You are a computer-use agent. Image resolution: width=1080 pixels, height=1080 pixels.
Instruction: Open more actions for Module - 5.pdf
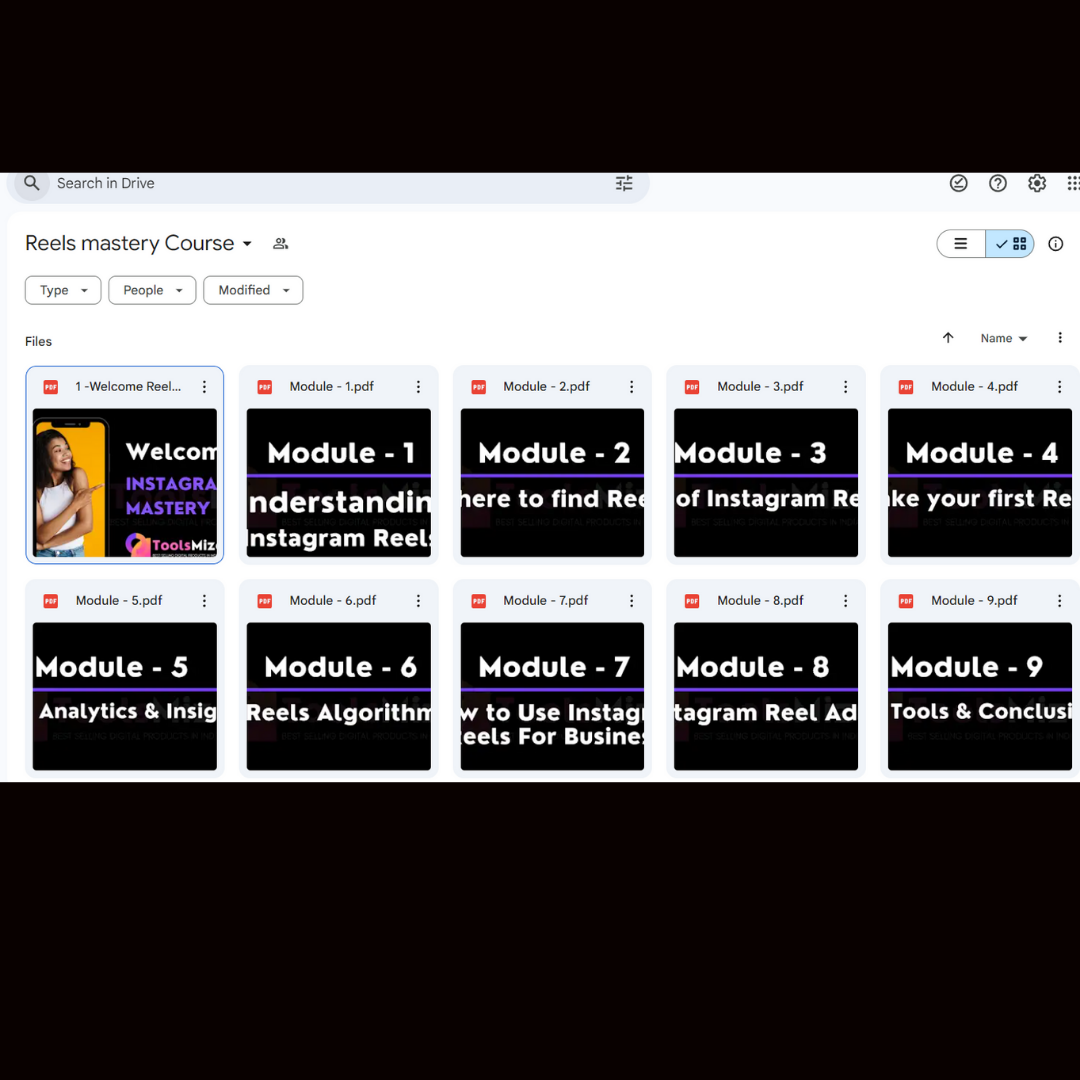(205, 601)
